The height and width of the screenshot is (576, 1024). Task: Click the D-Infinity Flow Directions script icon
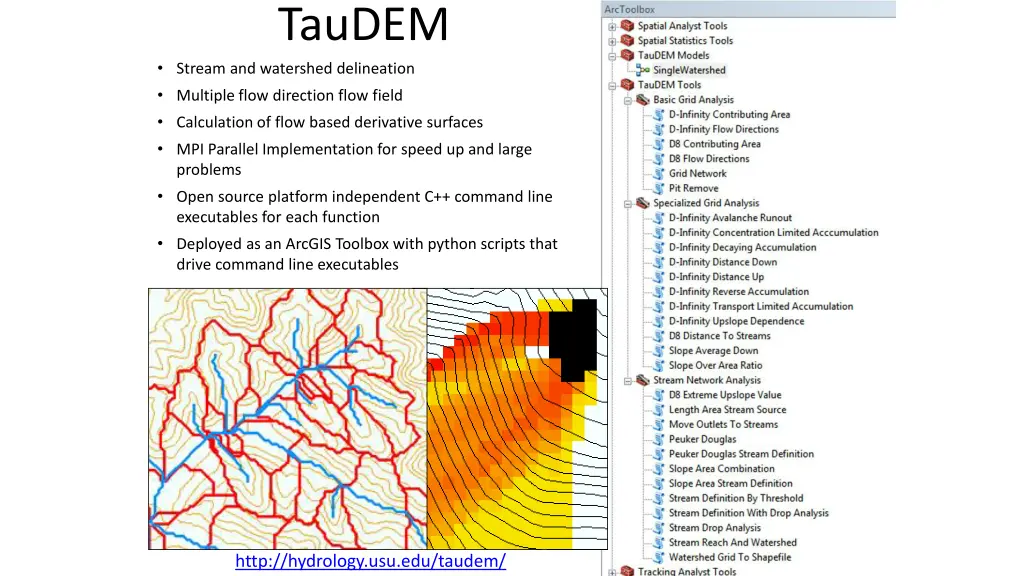point(659,129)
